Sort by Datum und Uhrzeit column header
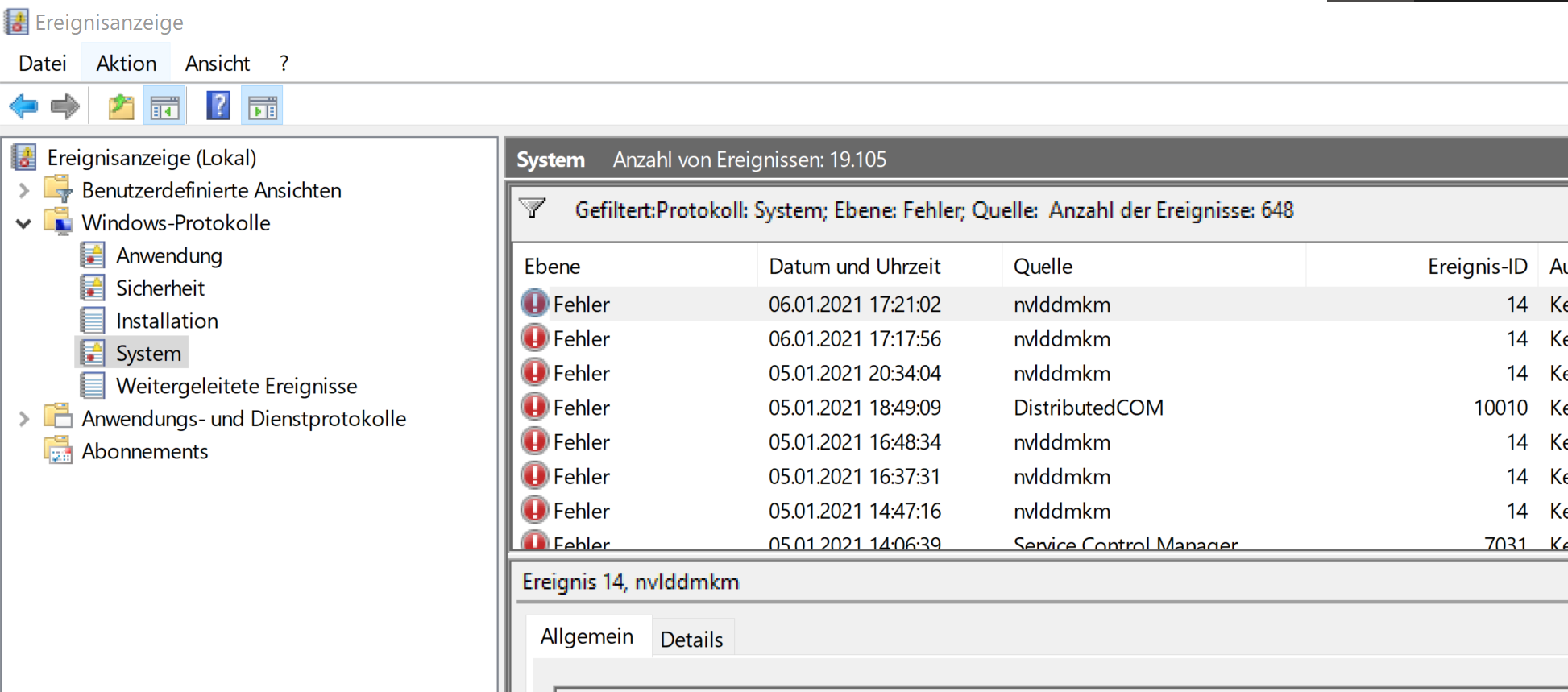This screenshot has width=1568, height=692. 880,266
